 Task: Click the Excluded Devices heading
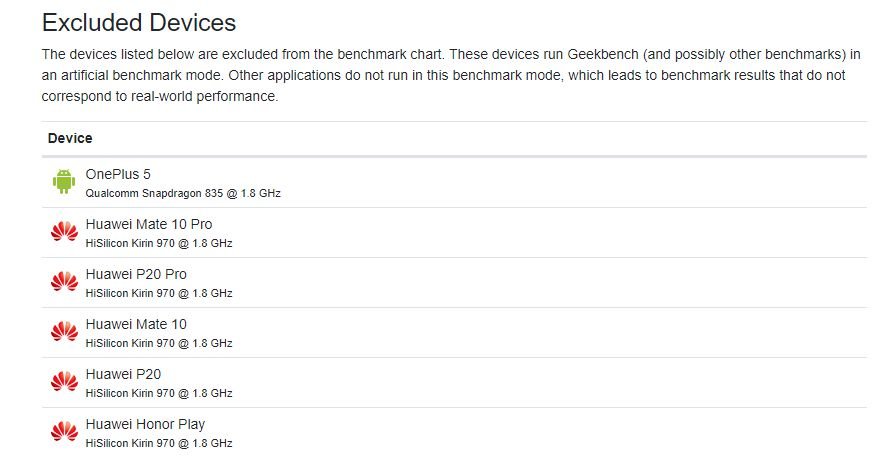(139, 22)
